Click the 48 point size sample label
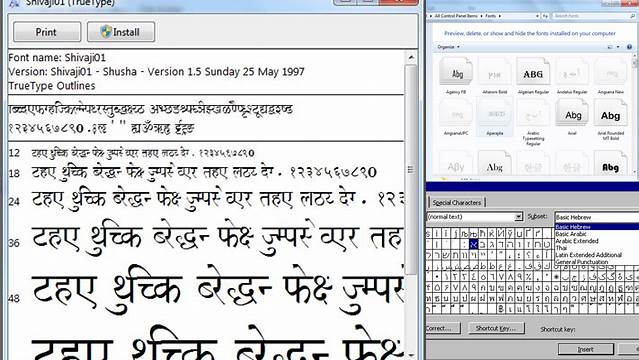 click(14, 298)
